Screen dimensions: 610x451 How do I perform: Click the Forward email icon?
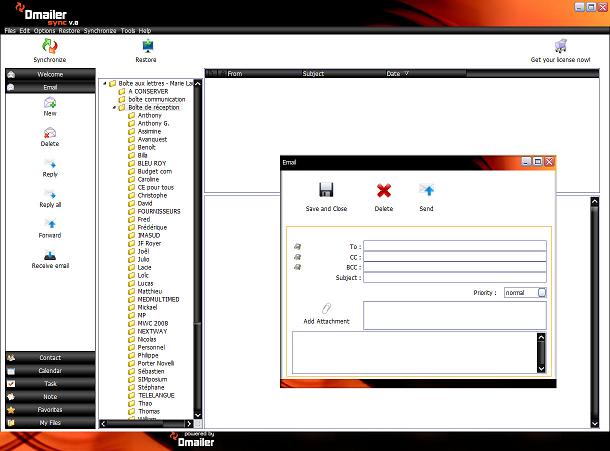(51, 224)
